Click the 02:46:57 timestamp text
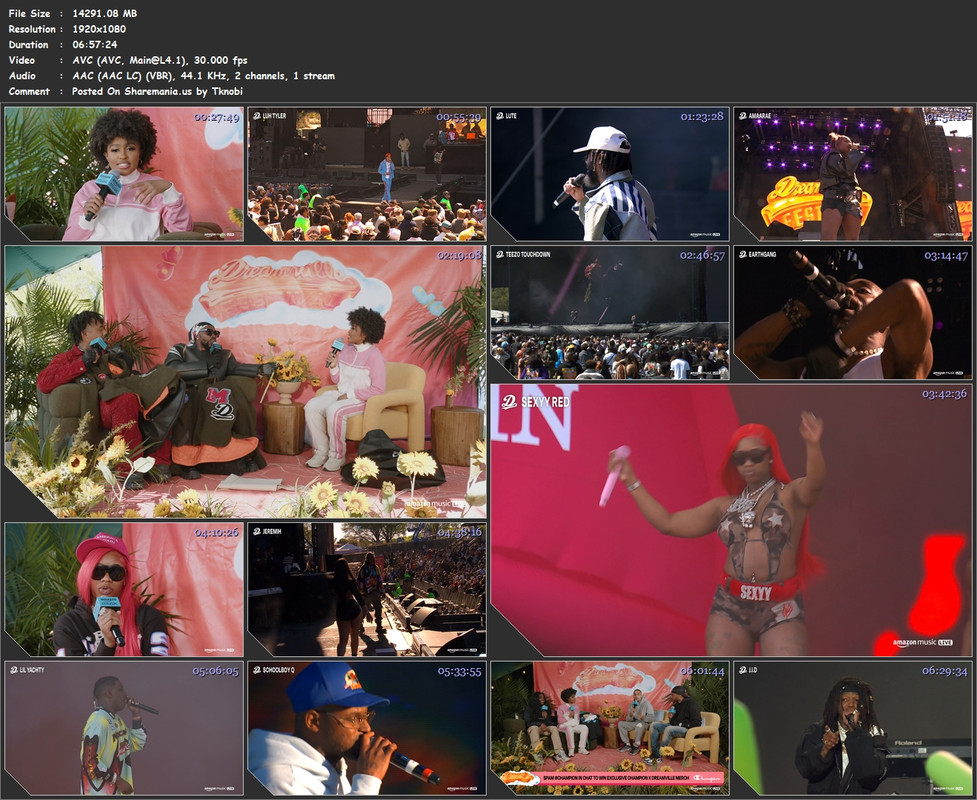 tap(702, 255)
